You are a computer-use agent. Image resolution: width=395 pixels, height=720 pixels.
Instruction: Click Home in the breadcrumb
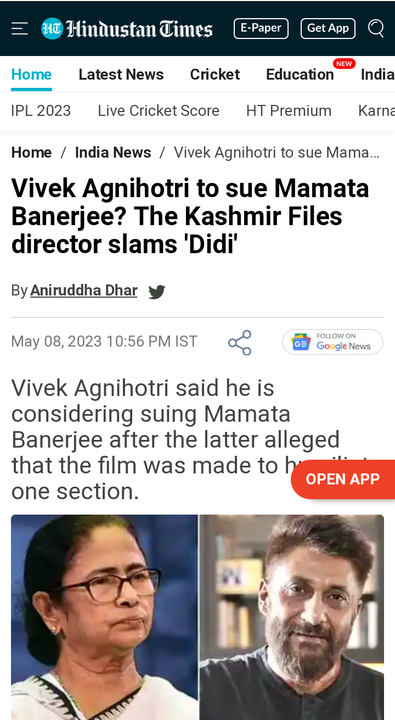[31, 152]
